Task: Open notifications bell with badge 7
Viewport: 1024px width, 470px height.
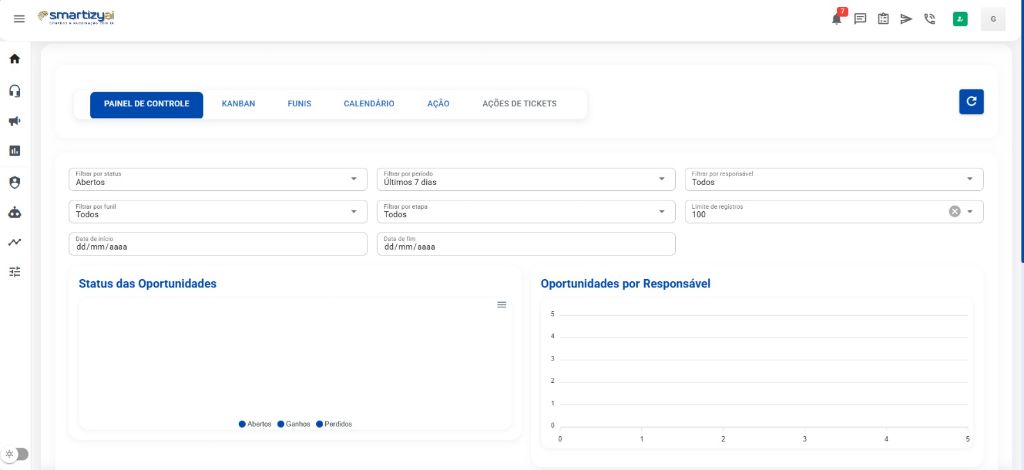Action: tap(838, 18)
